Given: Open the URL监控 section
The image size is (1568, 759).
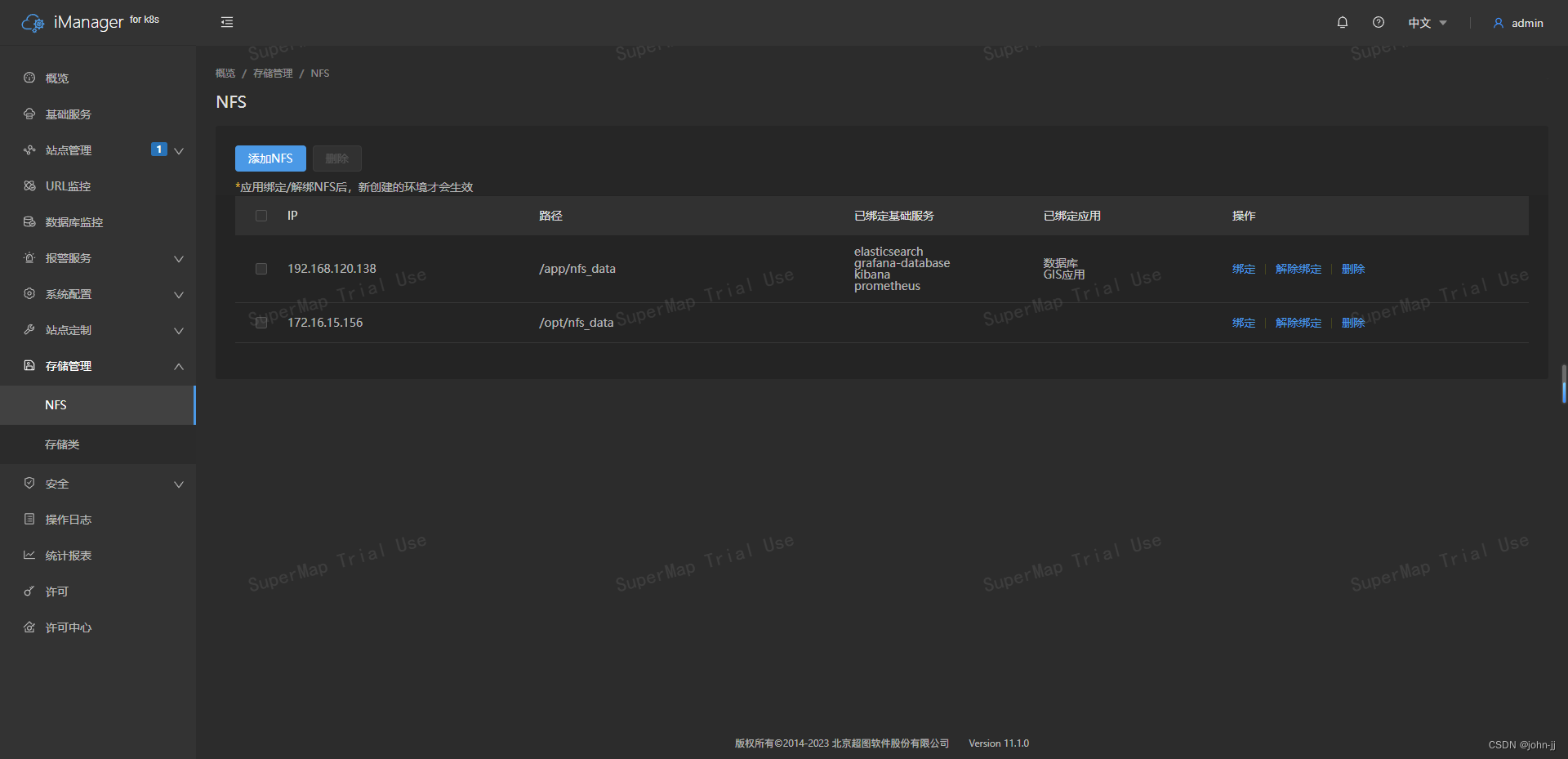Looking at the screenshot, I should pyautogui.click(x=67, y=185).
